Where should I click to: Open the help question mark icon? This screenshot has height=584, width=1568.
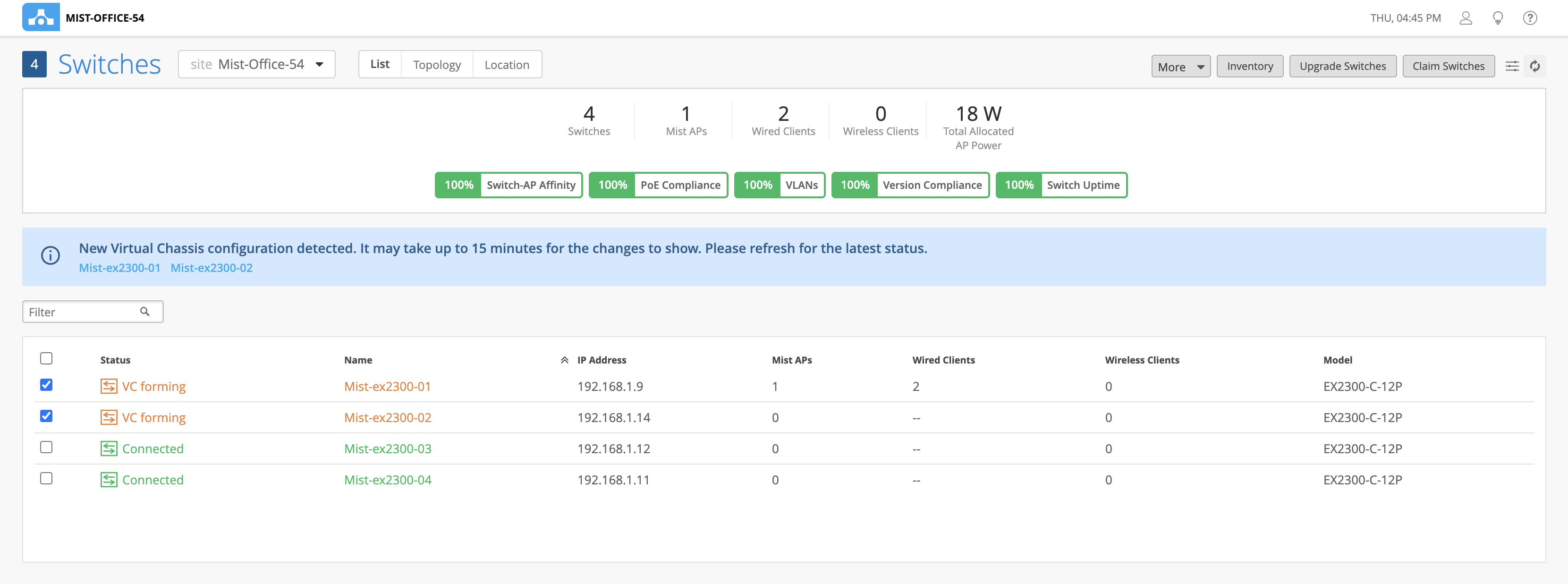pyautogui.click(x=1530, y=17)
